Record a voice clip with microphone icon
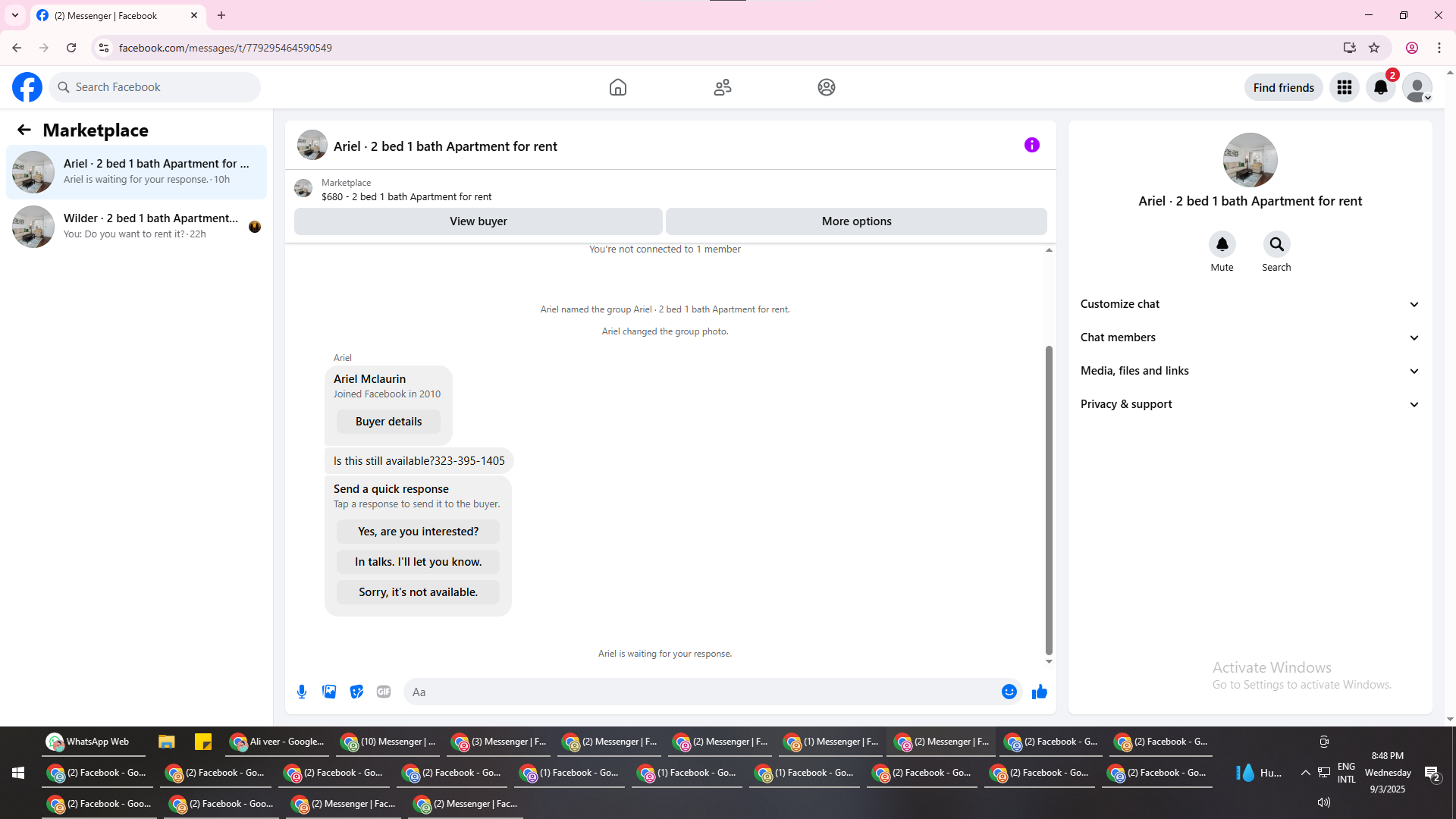Image resolution: width=1456 pixels, height=819 pixels. click(x=302, y=692)
